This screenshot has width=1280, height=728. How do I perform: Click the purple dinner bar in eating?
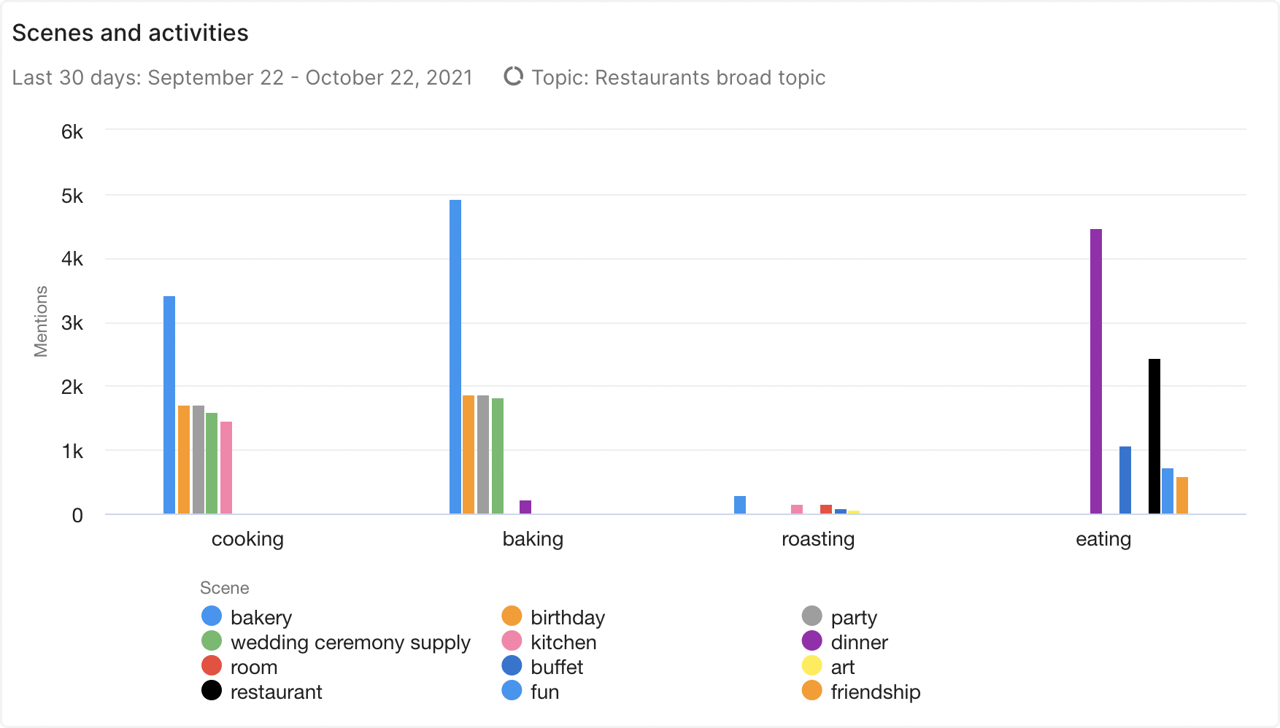click(x=1096, y=371)
